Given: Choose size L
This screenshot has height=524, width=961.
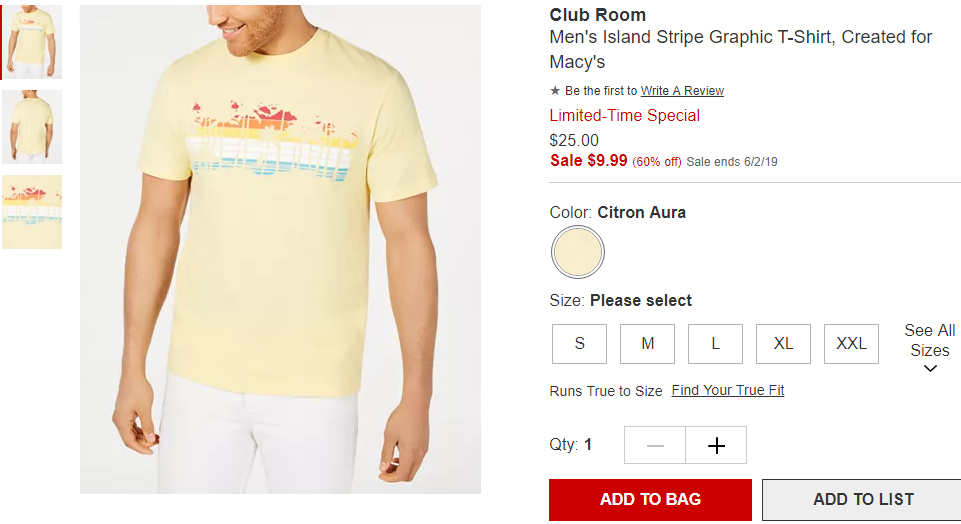Looking at the screenshot, I should tap(715, 344).
